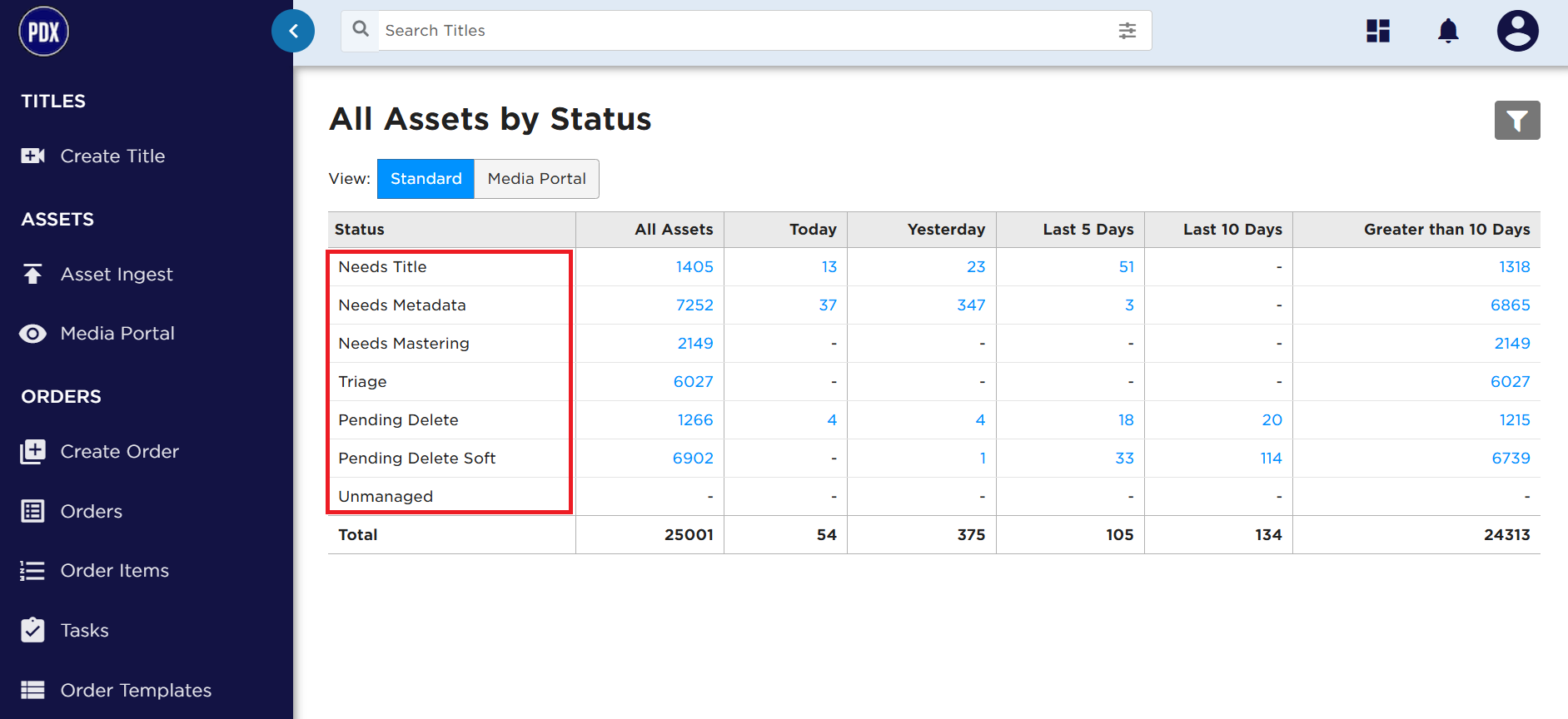Open Needs Metadata today count 37
1568x719 pixels.
click(828, 305)
